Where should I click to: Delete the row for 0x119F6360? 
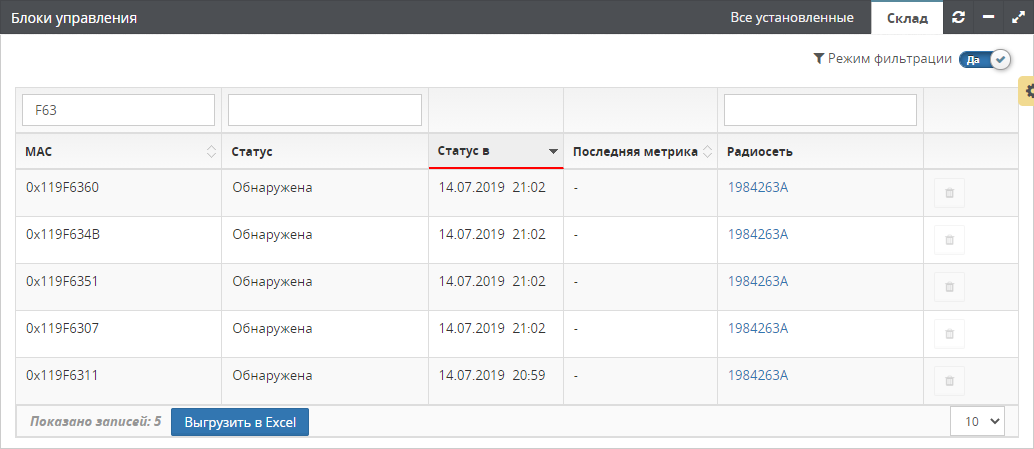pos(949,193)
